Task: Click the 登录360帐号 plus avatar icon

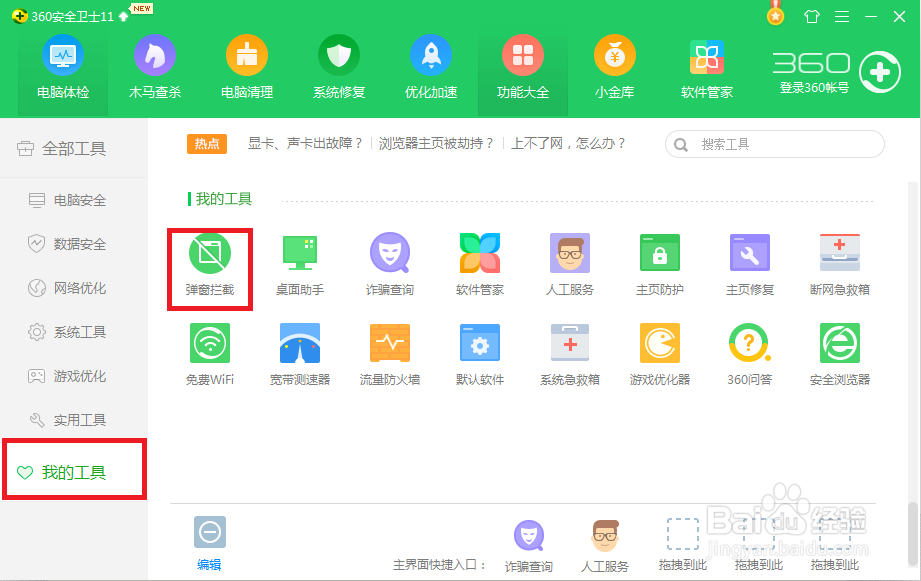Action: 879,72
